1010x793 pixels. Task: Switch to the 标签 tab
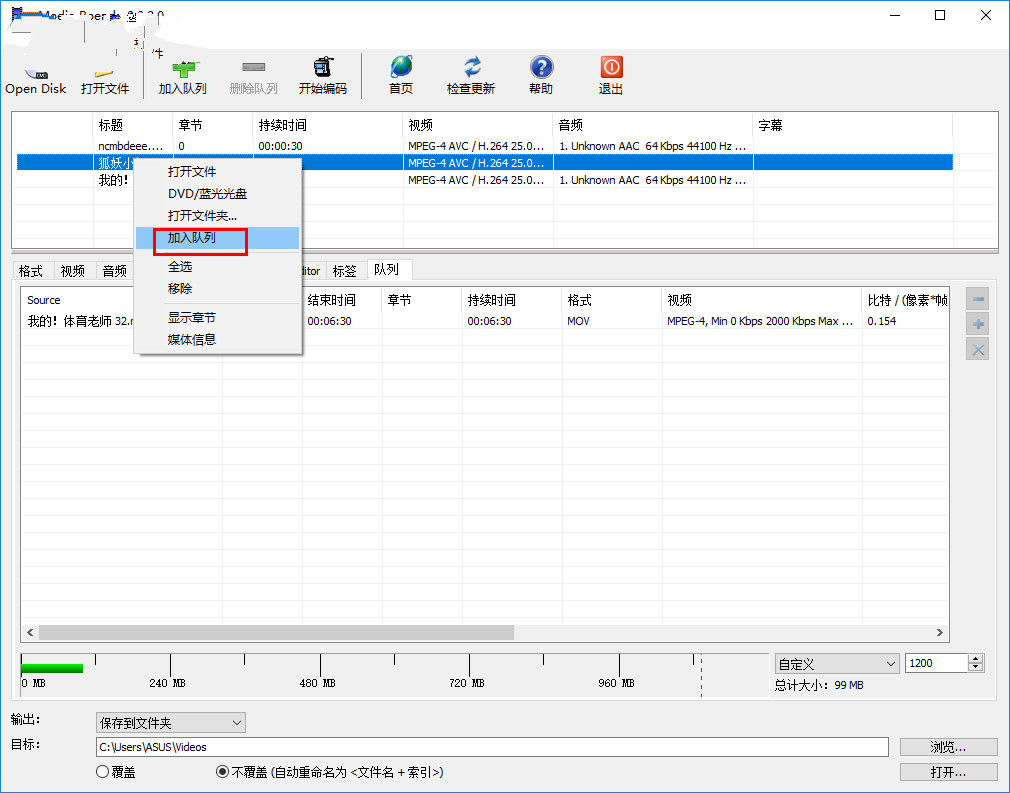click(x=344, y=270)
